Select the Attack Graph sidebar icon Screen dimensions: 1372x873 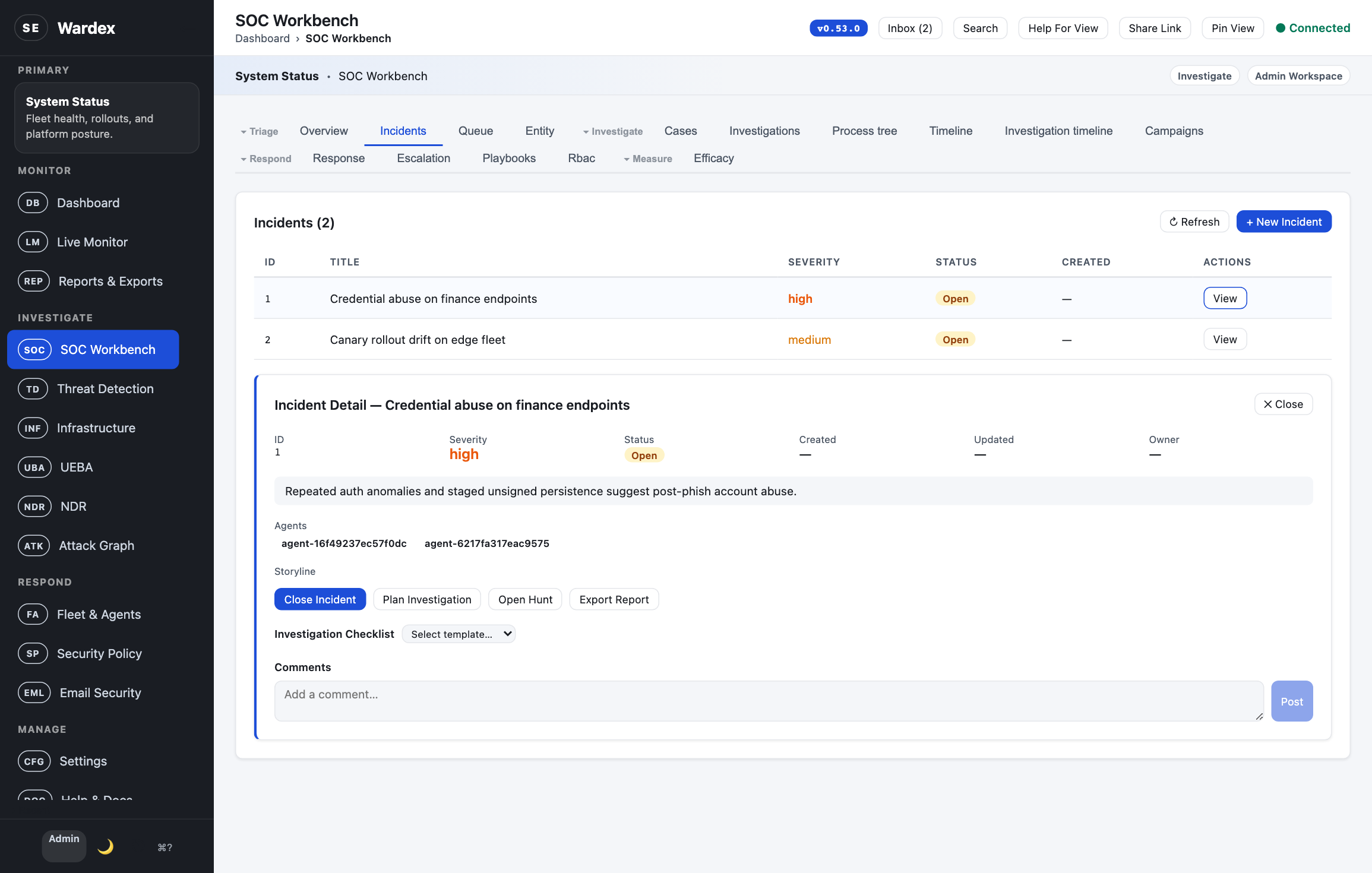click(33, 545)
